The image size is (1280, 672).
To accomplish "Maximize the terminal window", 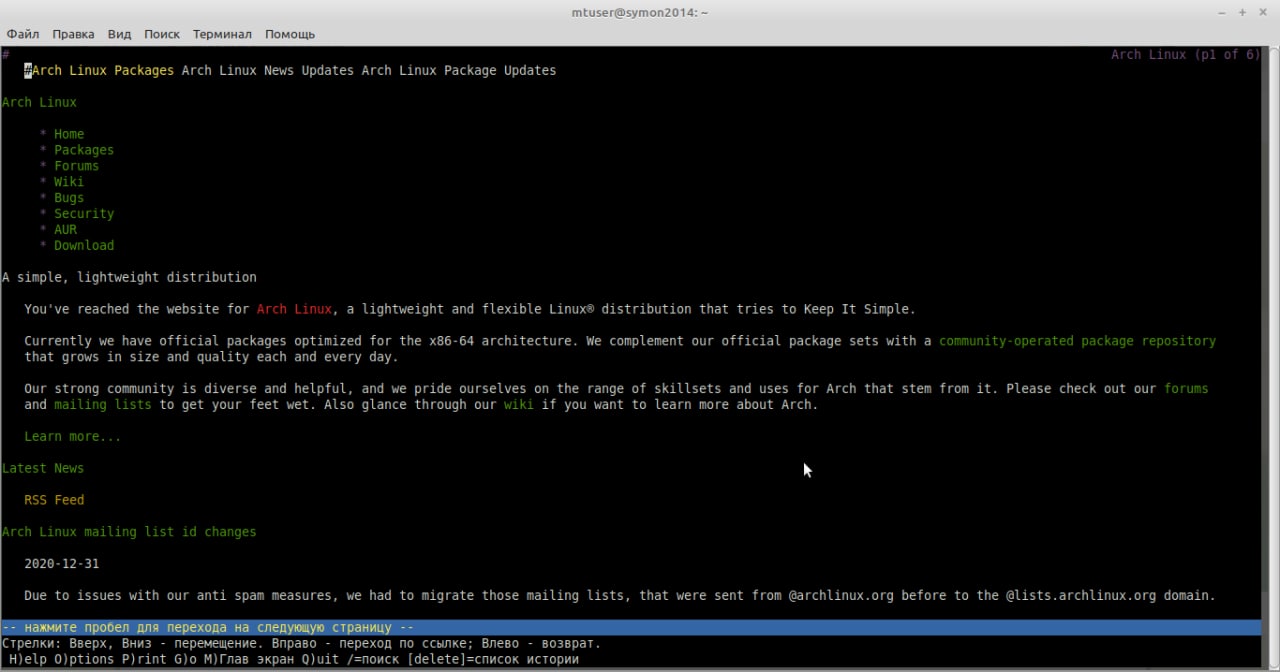I will click(x=1242, y=12).
